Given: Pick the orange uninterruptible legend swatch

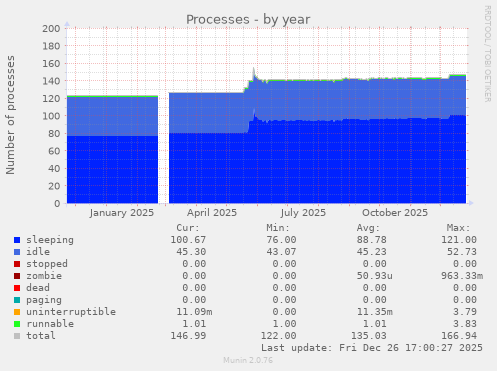Looking at the screenshot, I should 17,312.
